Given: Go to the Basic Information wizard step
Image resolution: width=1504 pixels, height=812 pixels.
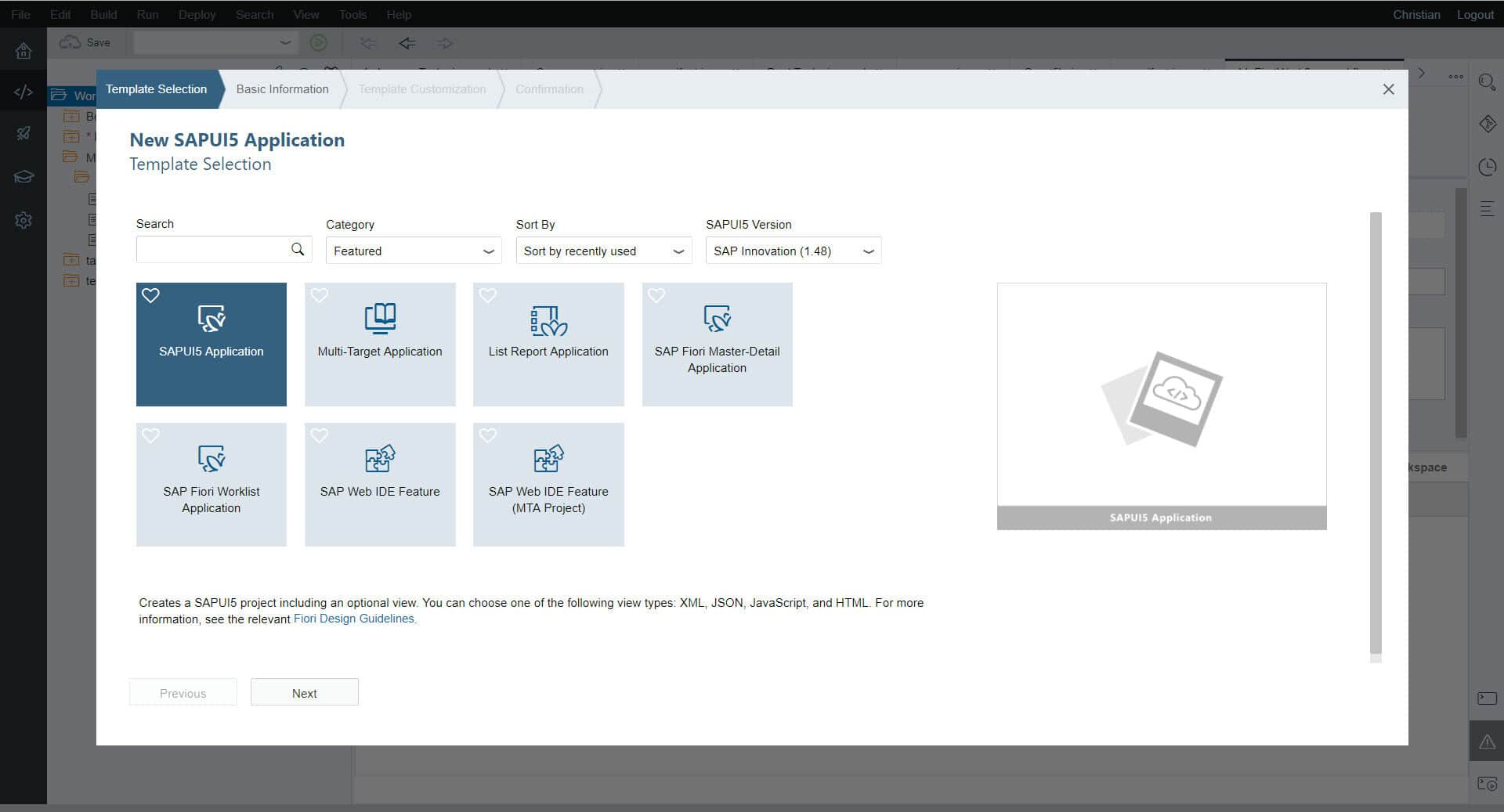Looking at the screenshot, I should pyautogui.click(x=282, y=89).
